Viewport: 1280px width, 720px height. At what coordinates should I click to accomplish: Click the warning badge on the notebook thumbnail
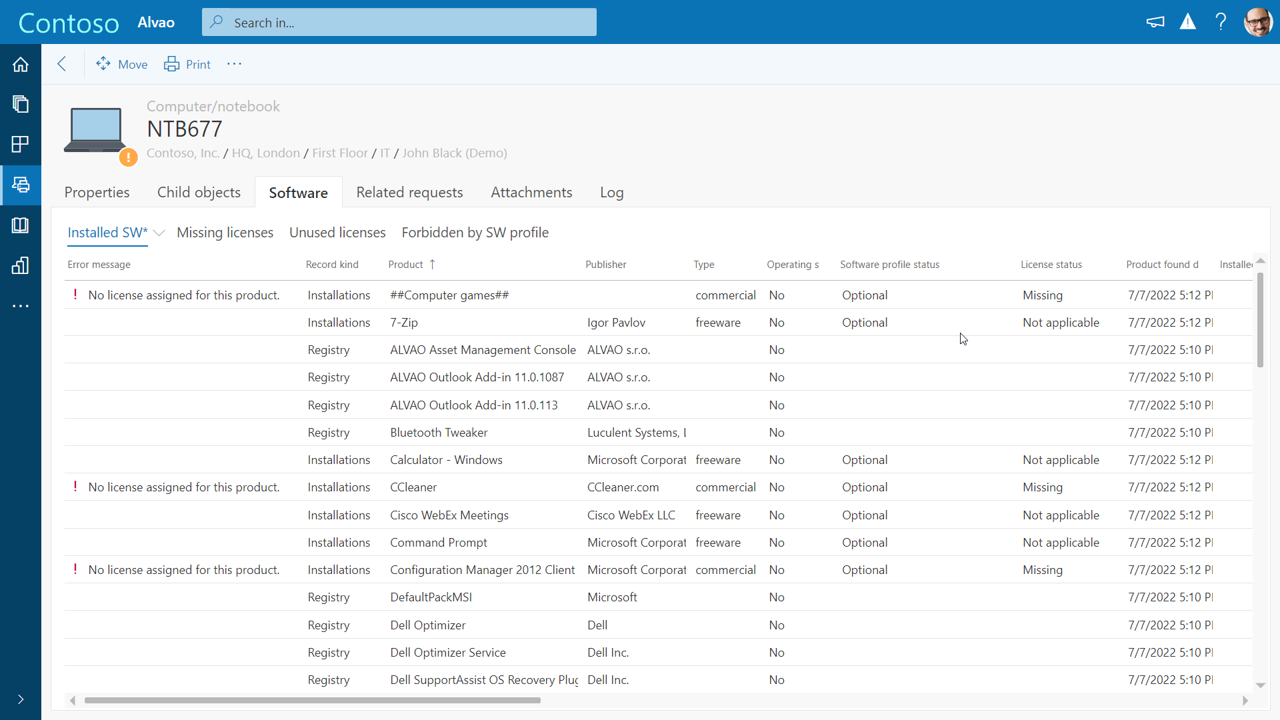pos(128,157)
